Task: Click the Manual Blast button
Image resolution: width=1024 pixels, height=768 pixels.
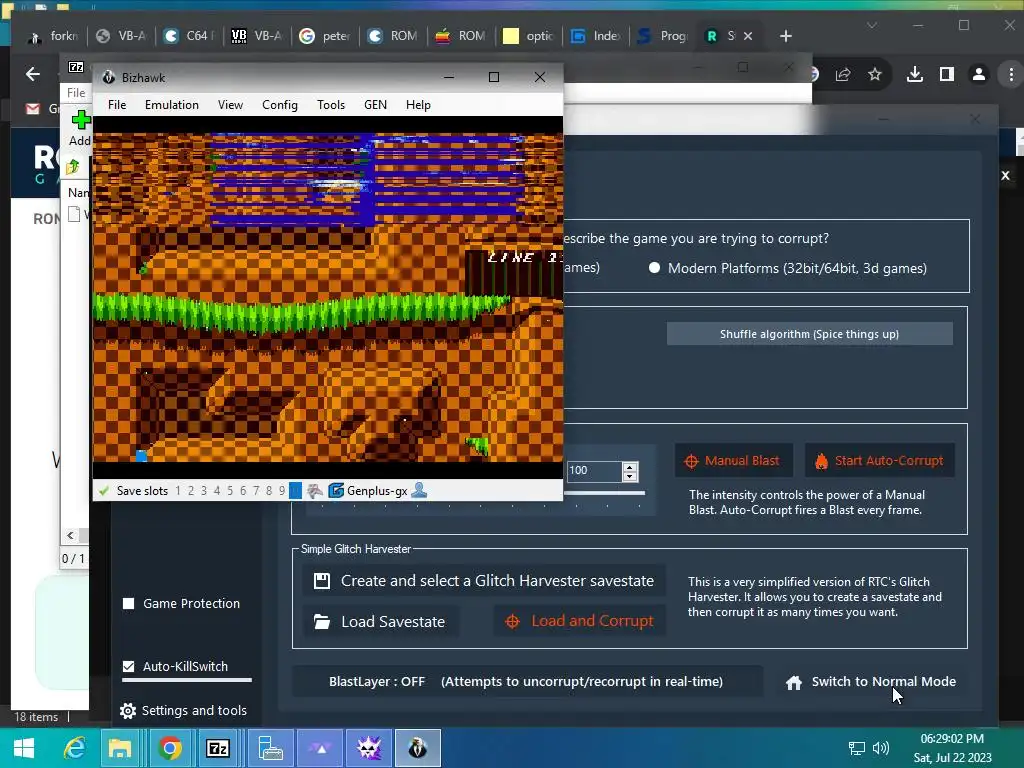Action: (x=734, y=460)
